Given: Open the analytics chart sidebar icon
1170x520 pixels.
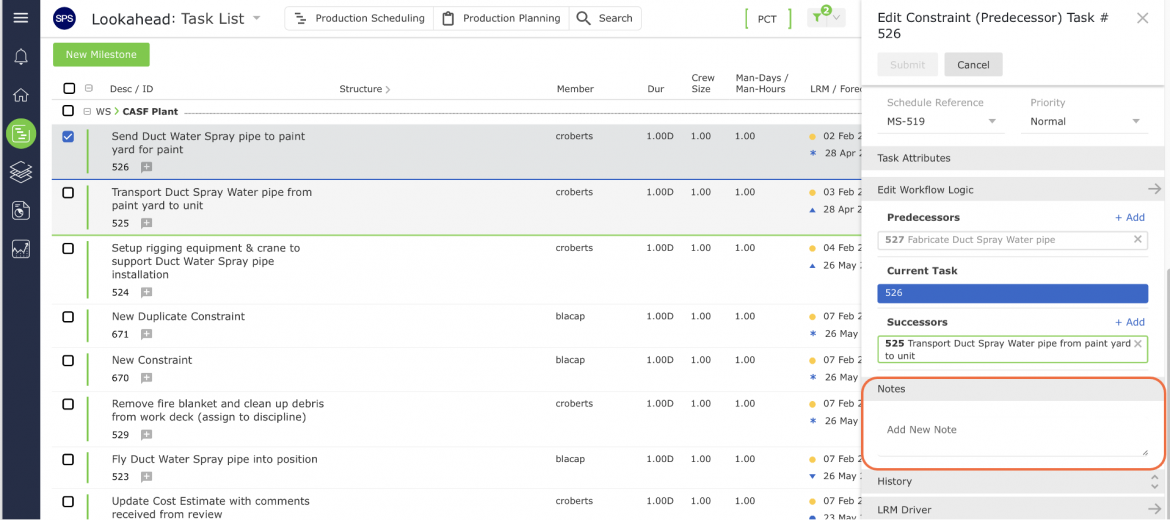Looking at the screenshot, I should coord(21,250).
